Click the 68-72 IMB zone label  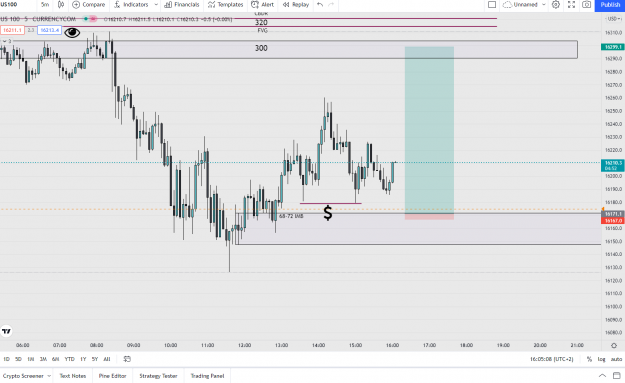click(291, 216)
